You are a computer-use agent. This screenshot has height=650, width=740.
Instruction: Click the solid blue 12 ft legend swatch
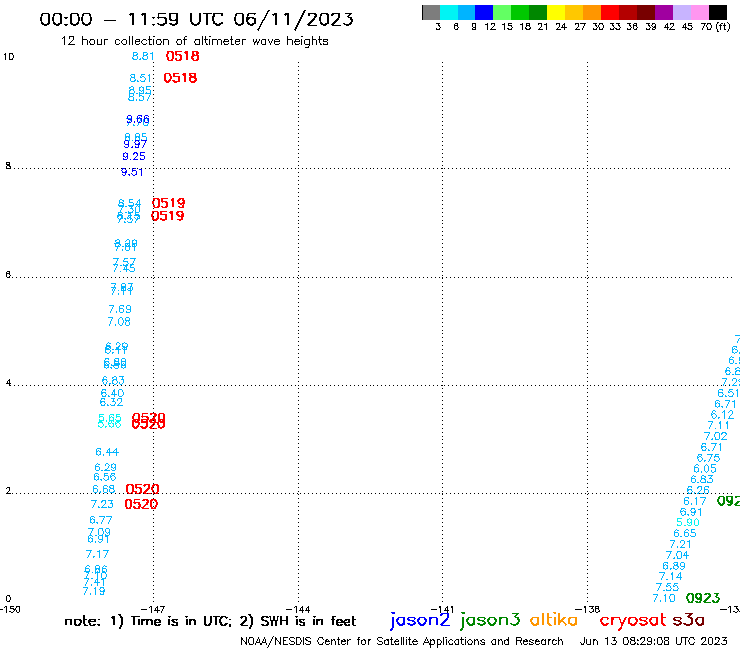pos(484,12)
